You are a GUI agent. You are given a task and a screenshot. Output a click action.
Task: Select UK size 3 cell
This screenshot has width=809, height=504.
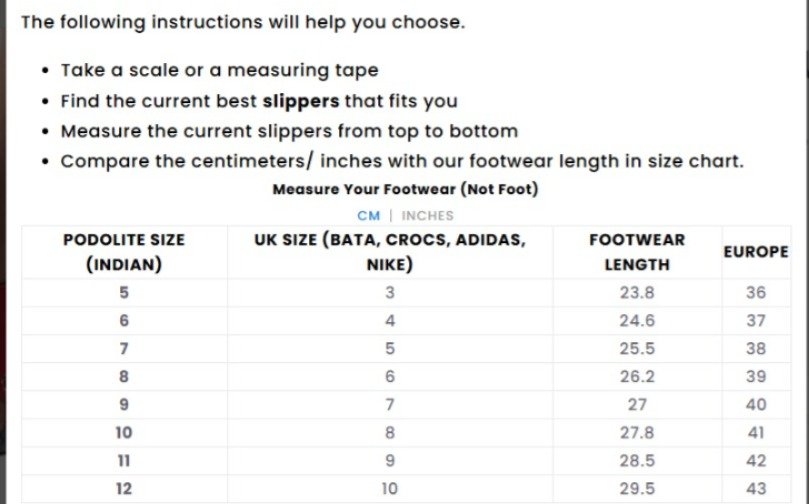[390, 293]
